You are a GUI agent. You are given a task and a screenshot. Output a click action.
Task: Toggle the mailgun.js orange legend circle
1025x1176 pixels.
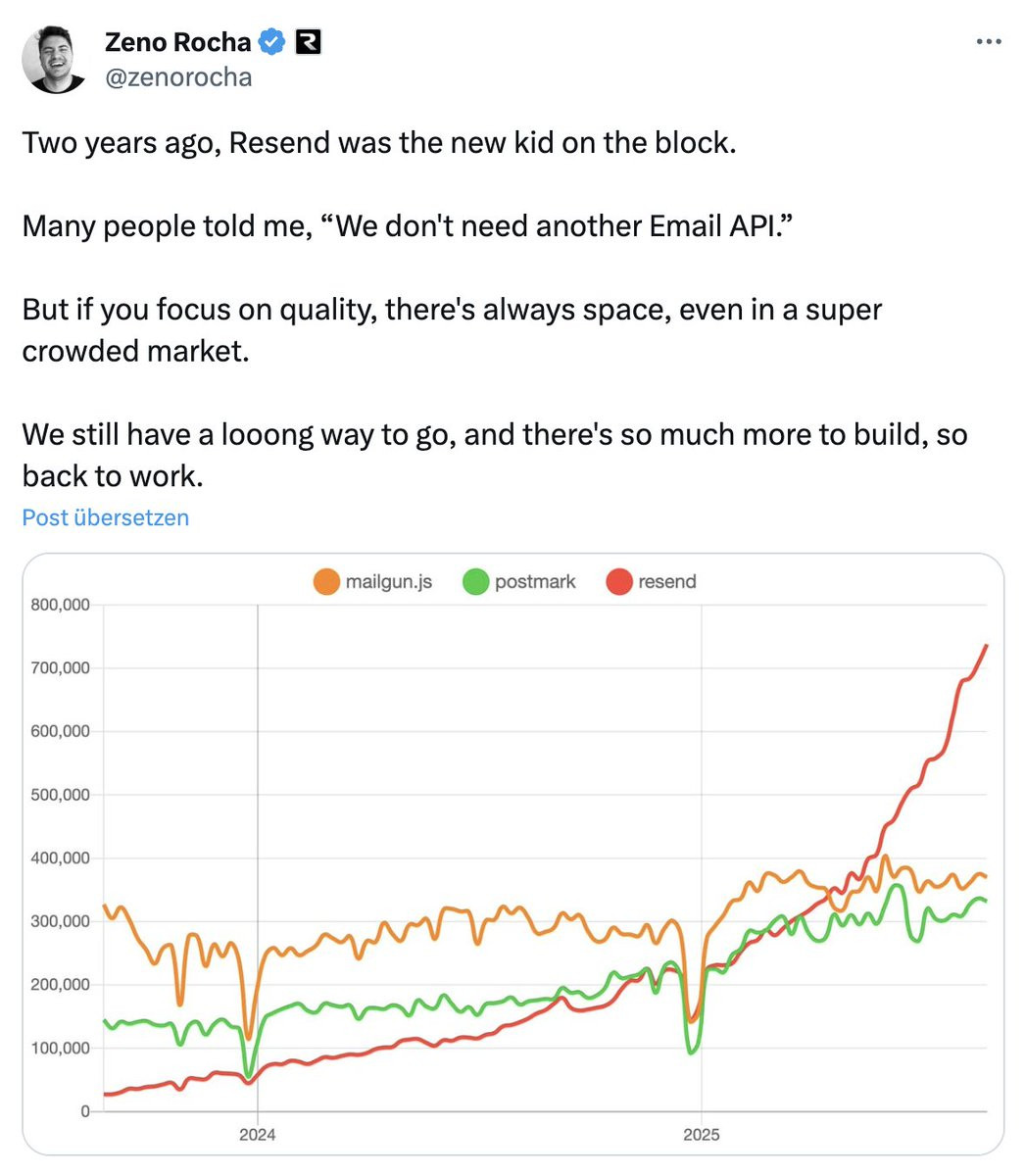pyautogui.click(x=326, y=582)
